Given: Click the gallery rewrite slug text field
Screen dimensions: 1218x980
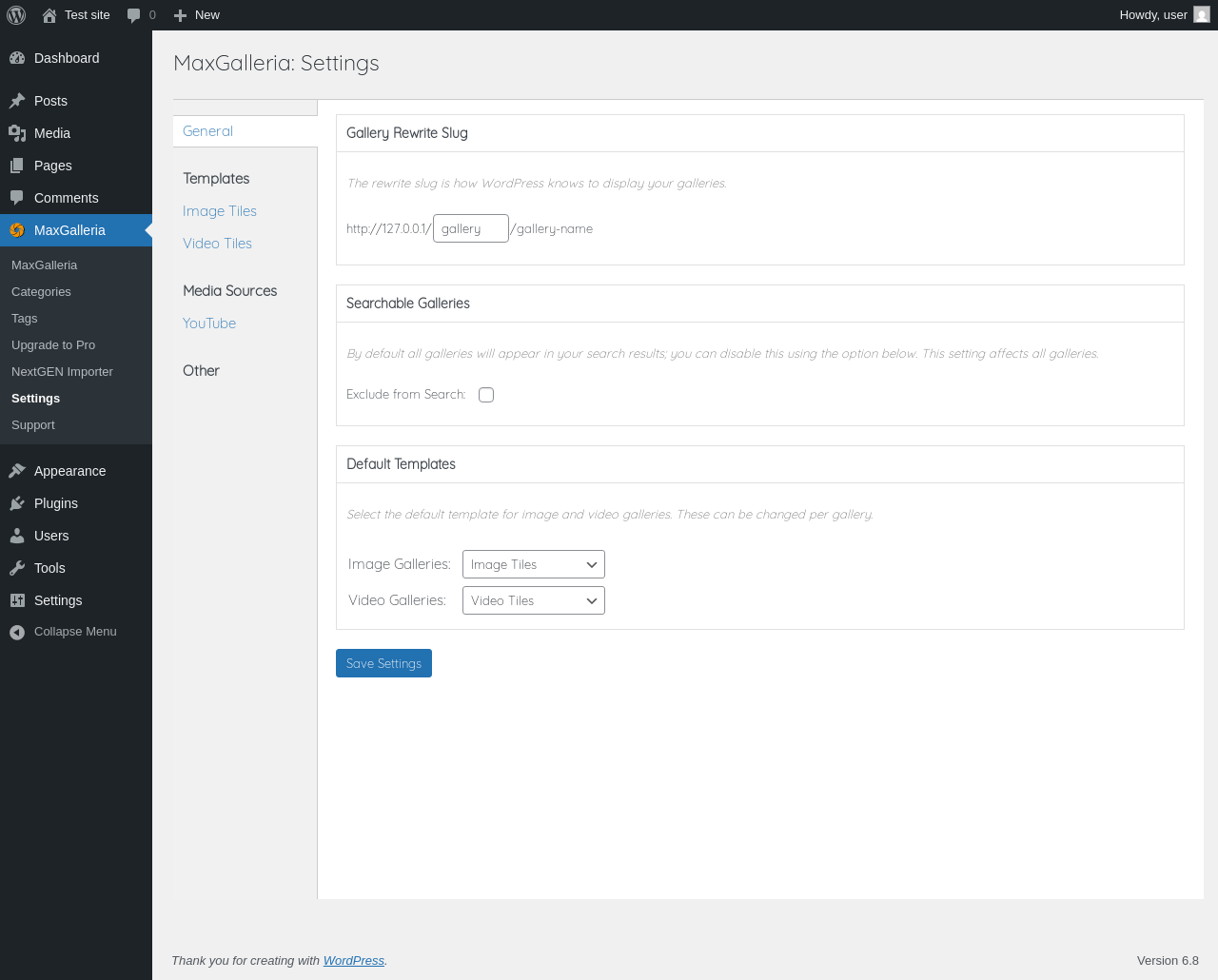Looking at the screenshot, I should [470, 228].
